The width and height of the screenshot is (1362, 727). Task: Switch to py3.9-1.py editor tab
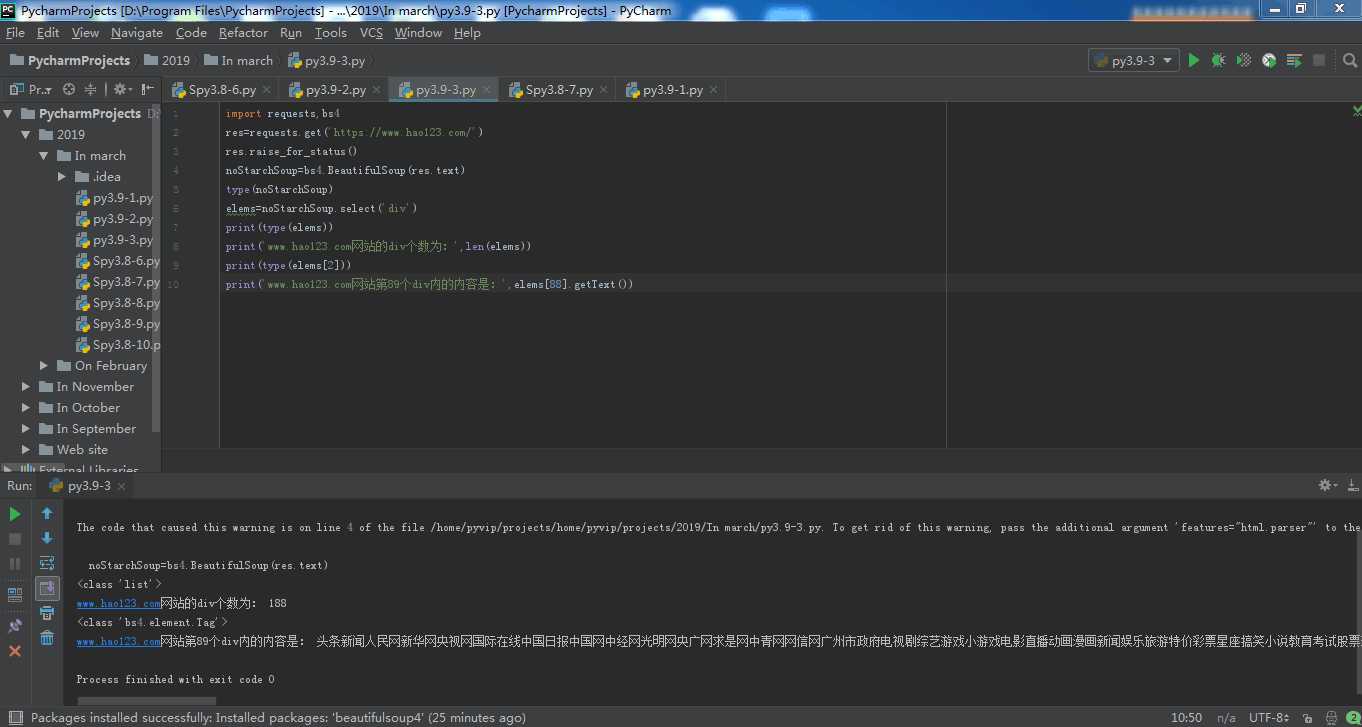672,90
